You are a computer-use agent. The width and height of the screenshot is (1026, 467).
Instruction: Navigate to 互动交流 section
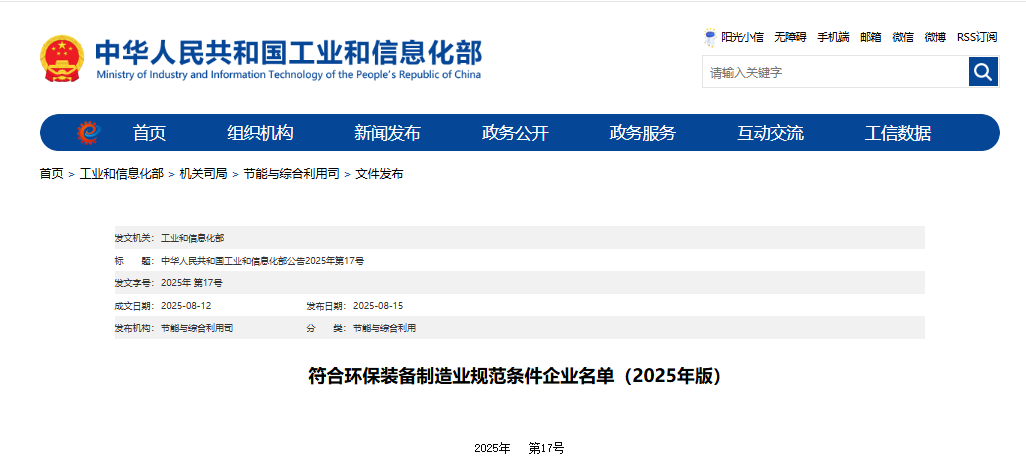(770, 133)
